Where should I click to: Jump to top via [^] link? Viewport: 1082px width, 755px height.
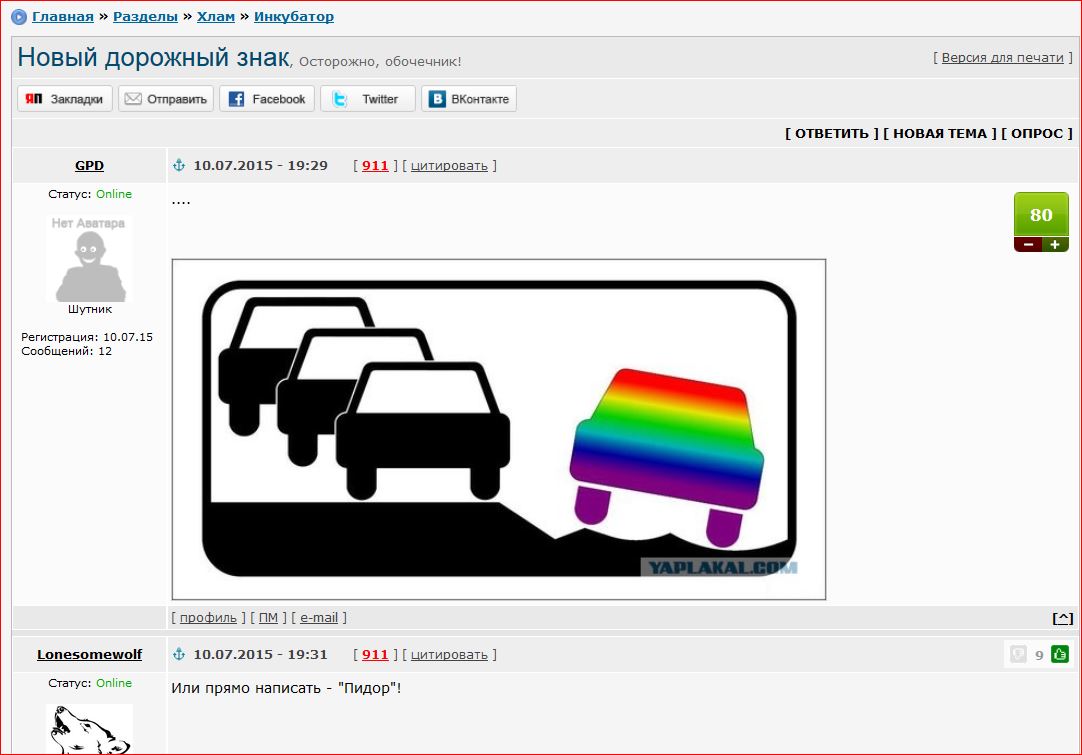(1063, 618)
